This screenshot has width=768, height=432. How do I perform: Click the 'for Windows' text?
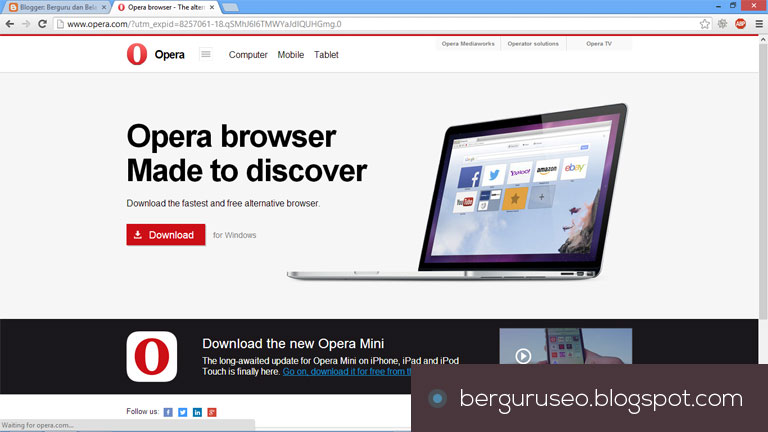click(235, 235)
